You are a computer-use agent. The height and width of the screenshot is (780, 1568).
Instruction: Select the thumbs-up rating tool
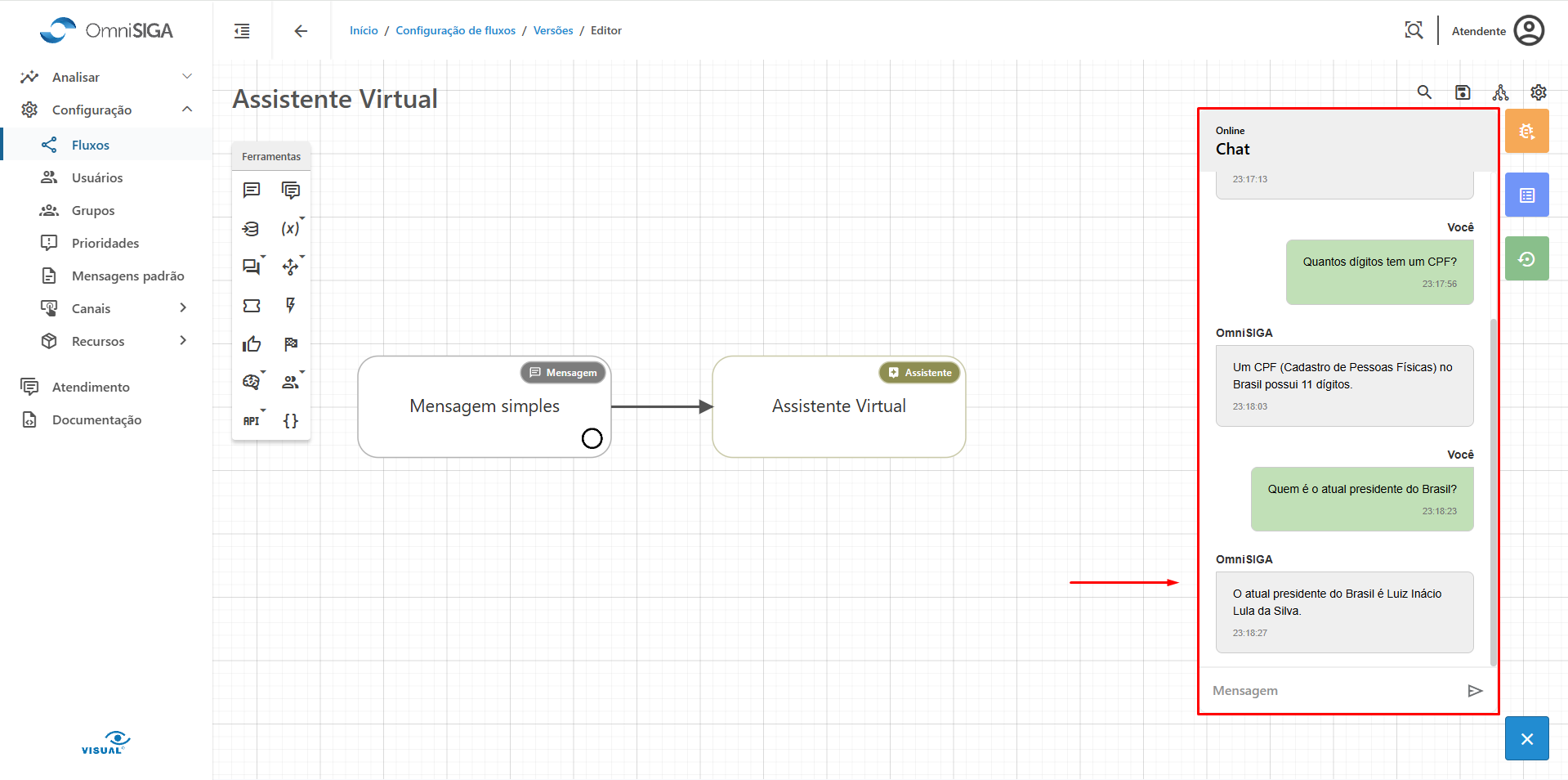(x=252, y=344)
